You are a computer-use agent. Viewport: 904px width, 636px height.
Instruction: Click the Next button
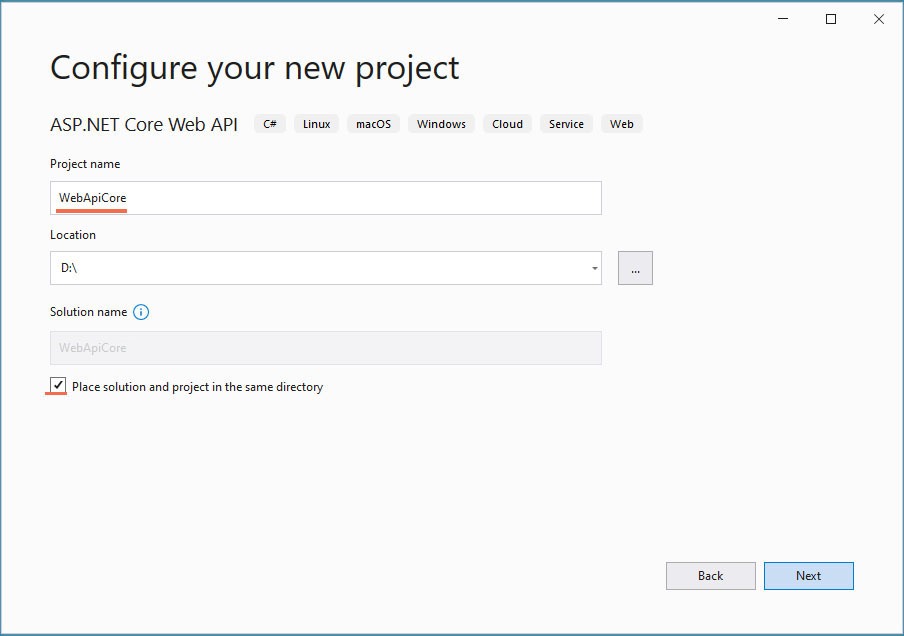(x=808, y=576)
